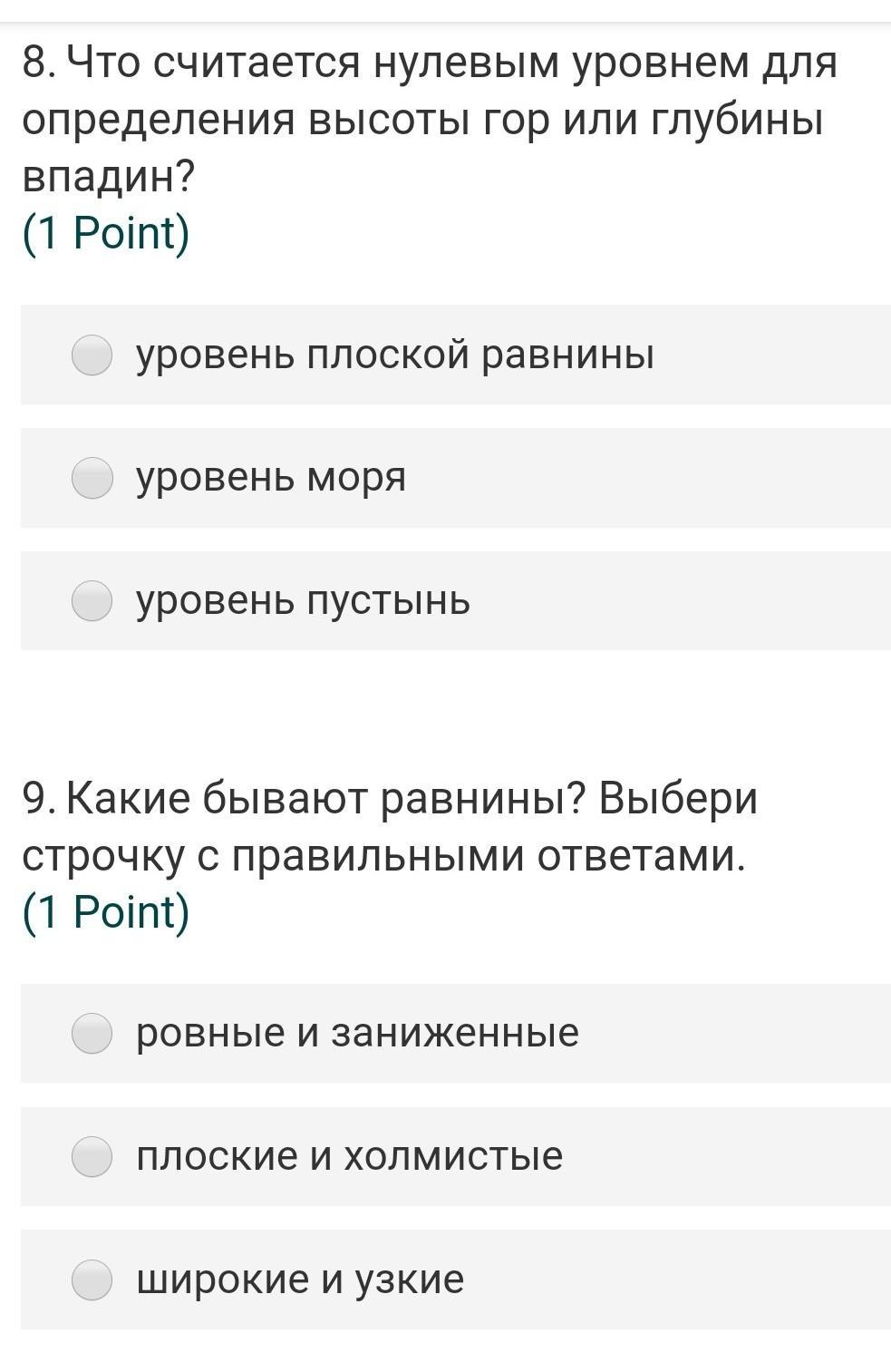Click the '(1 Point)' label under question 9
The width and height of the screenshot is (891, 1372).
106,912
